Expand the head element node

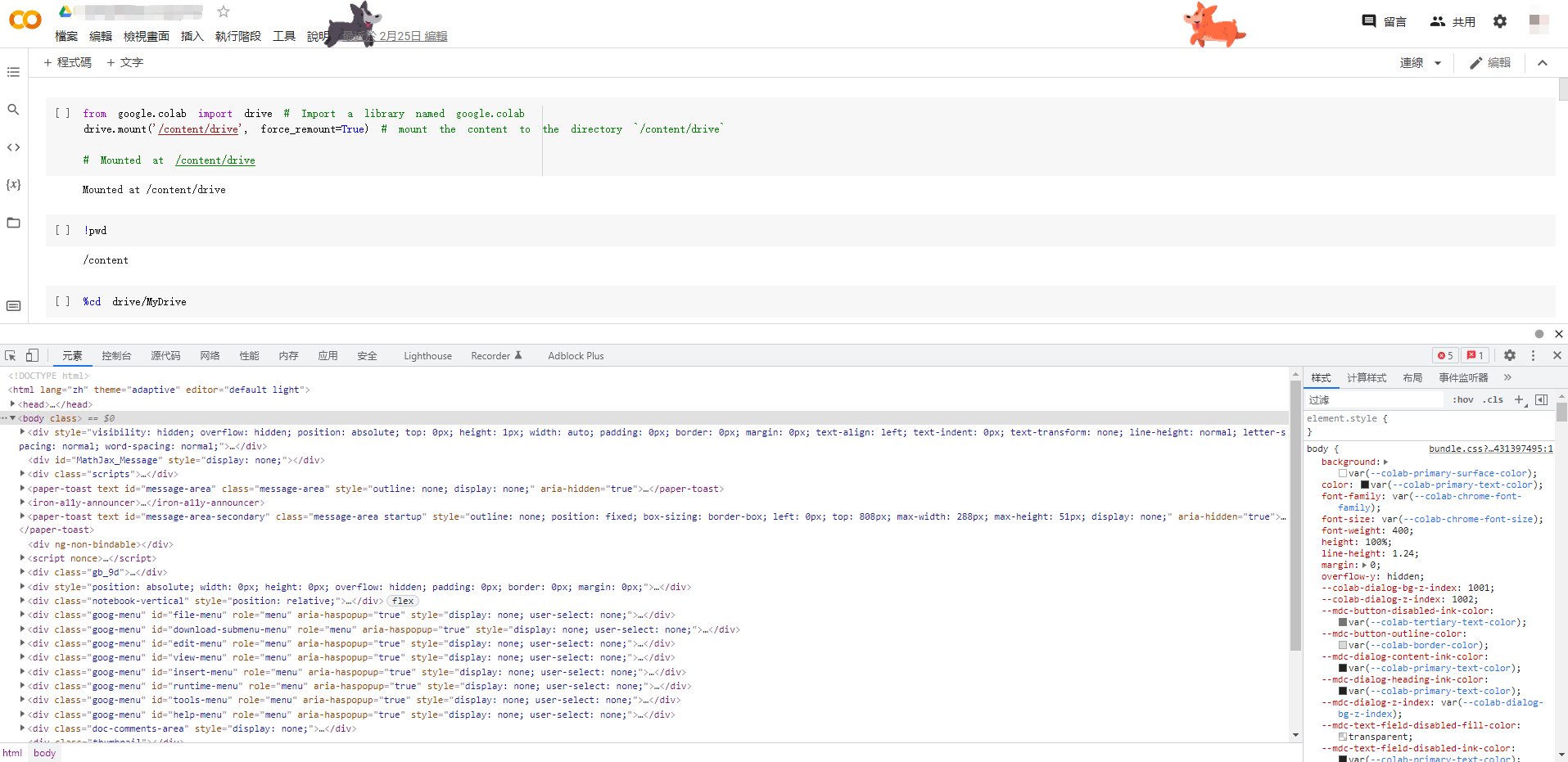[12, 404]
